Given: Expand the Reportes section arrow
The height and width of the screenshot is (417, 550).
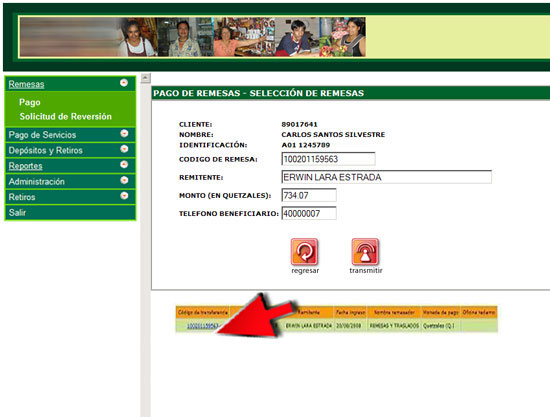Looking at the screenshot, I should pyautogui.click(x=124, y=164).
